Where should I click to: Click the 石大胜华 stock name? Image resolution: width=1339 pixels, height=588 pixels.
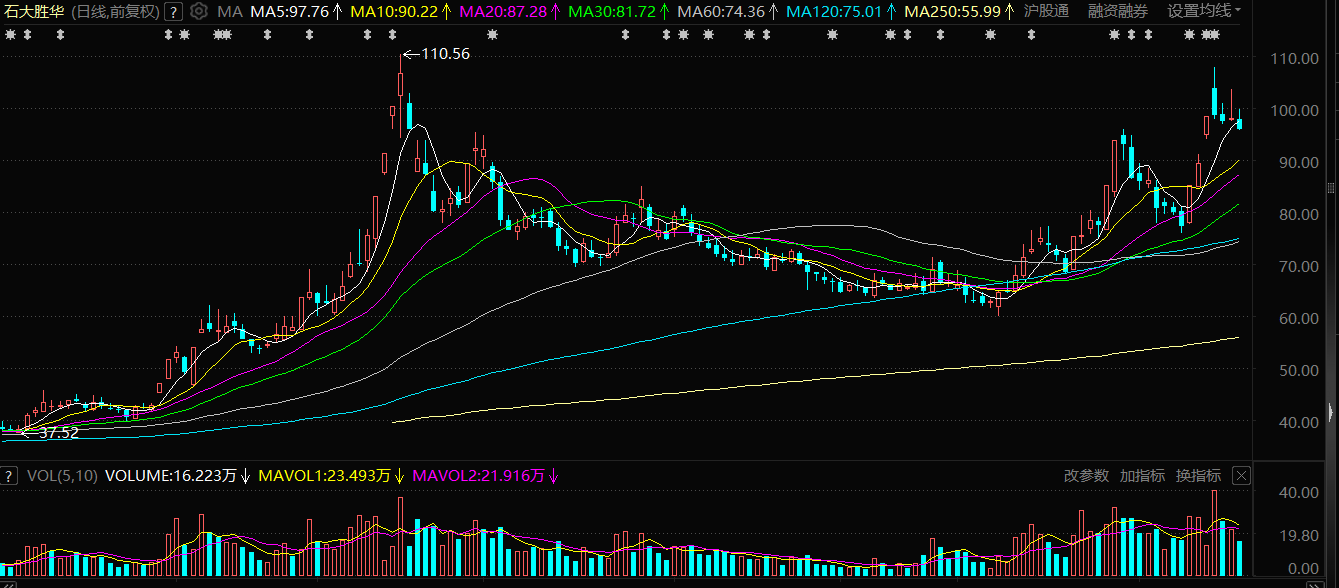34,12
